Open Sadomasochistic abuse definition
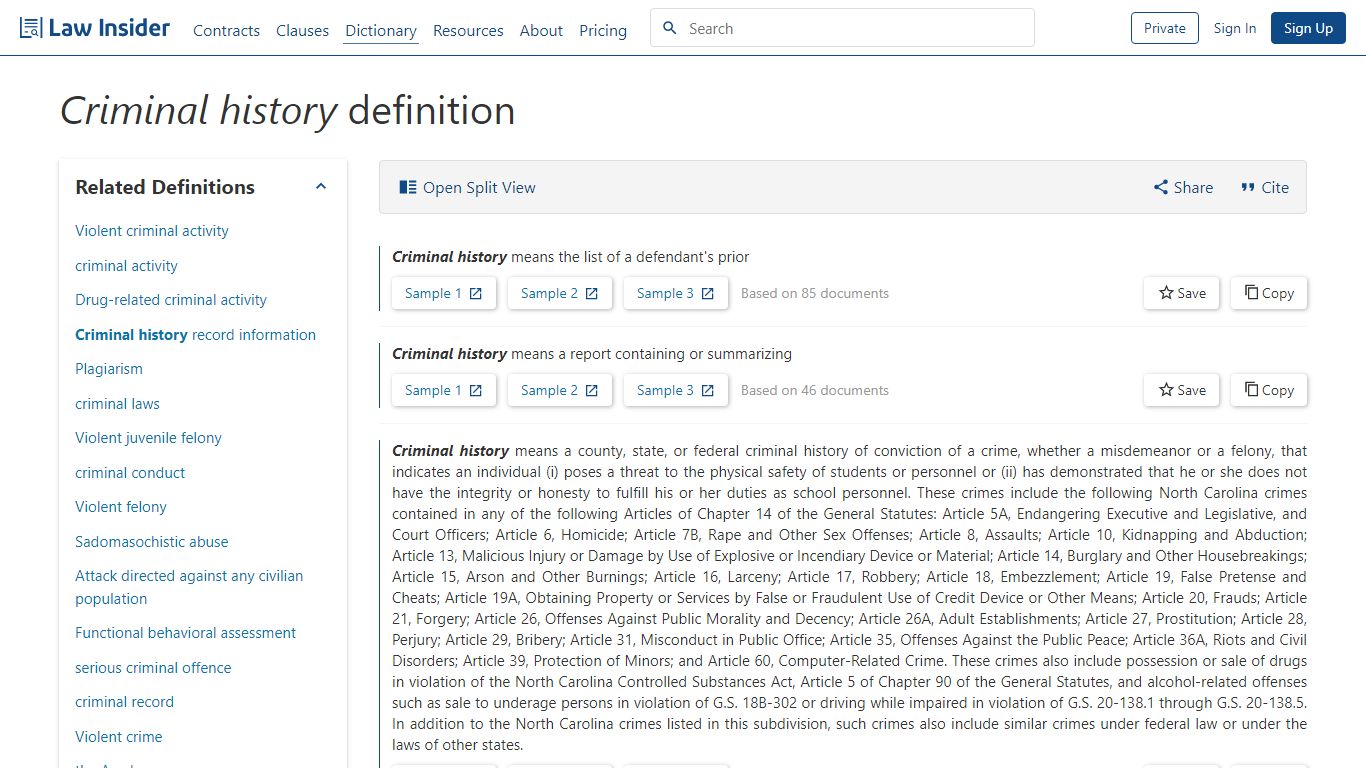 click(x=151, y=542)
